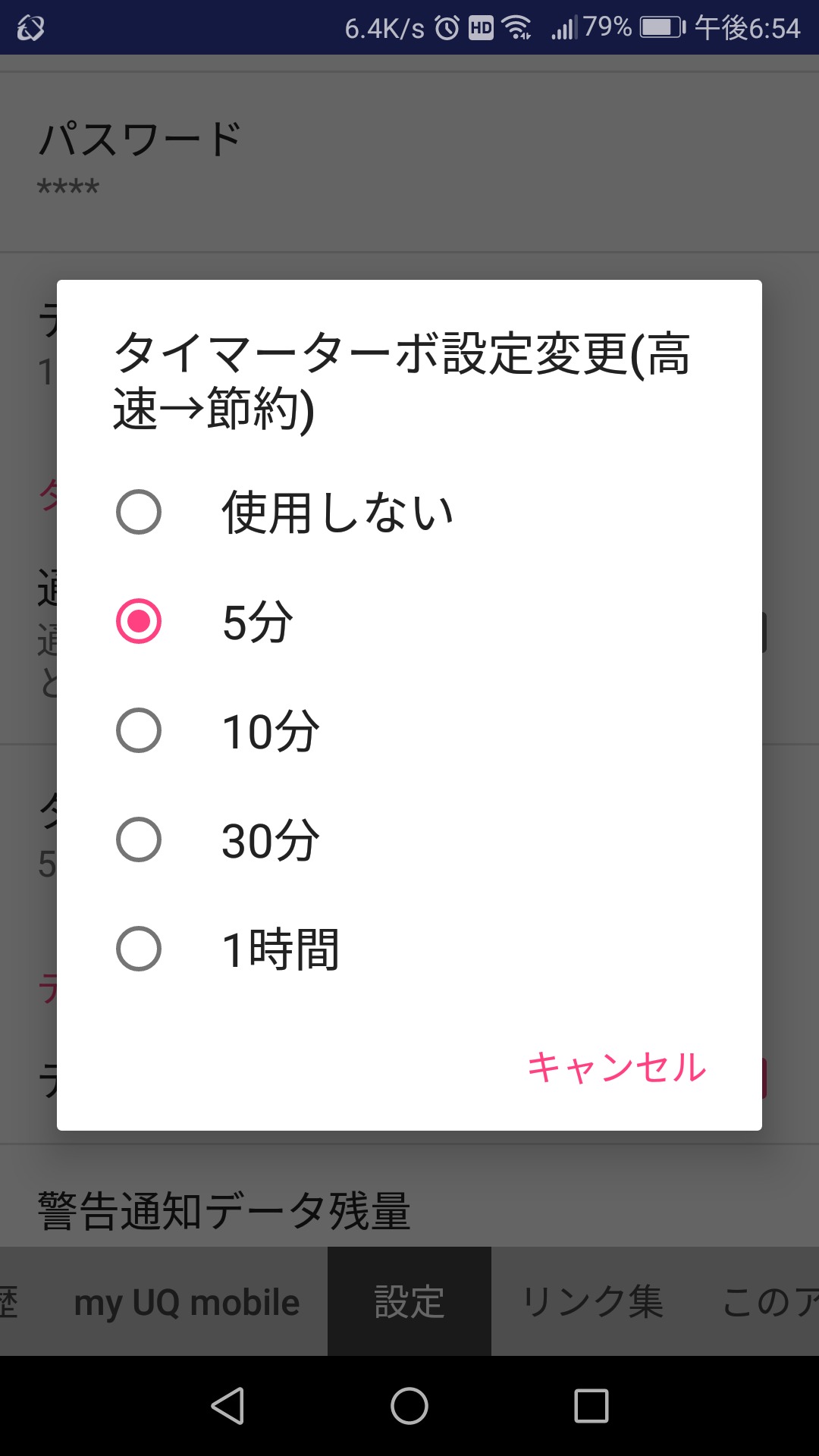Viewport: 819px width, 1456px height.
Task: Tap the recent apps square icon
Action: (591, 1406)
